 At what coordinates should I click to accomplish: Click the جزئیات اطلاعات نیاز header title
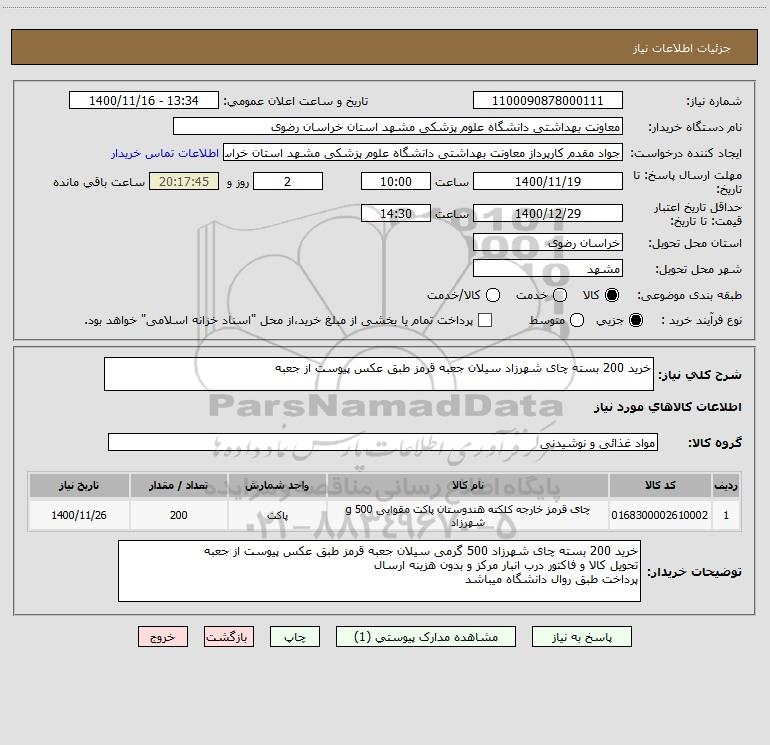(682, 48)
